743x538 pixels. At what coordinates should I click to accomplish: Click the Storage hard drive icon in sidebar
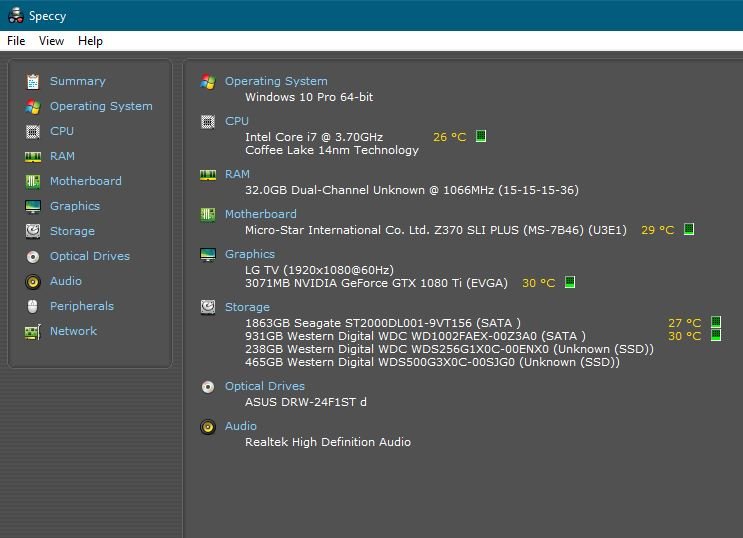[33, 231]
